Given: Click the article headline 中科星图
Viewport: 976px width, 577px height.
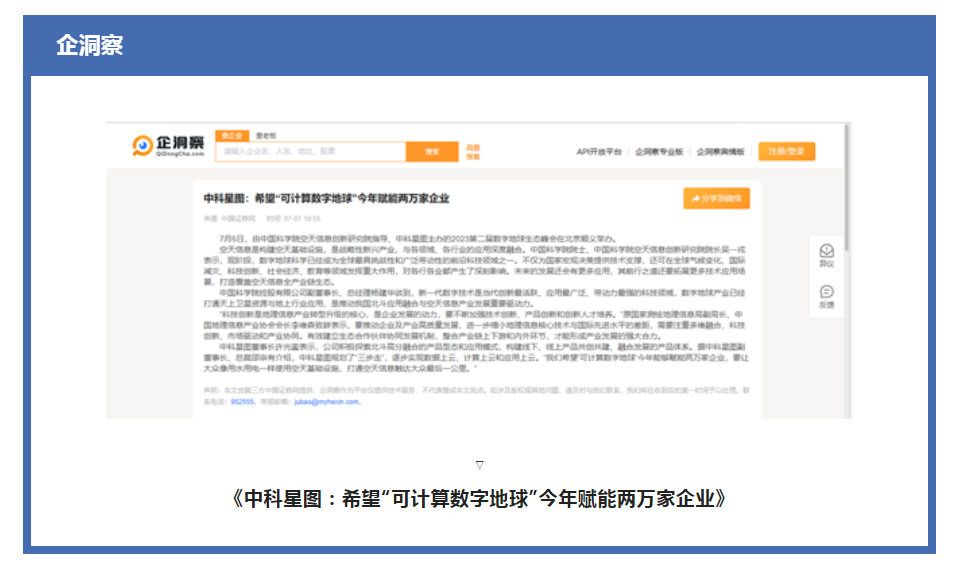Looking at the screenshot, I should pos(326,198).
